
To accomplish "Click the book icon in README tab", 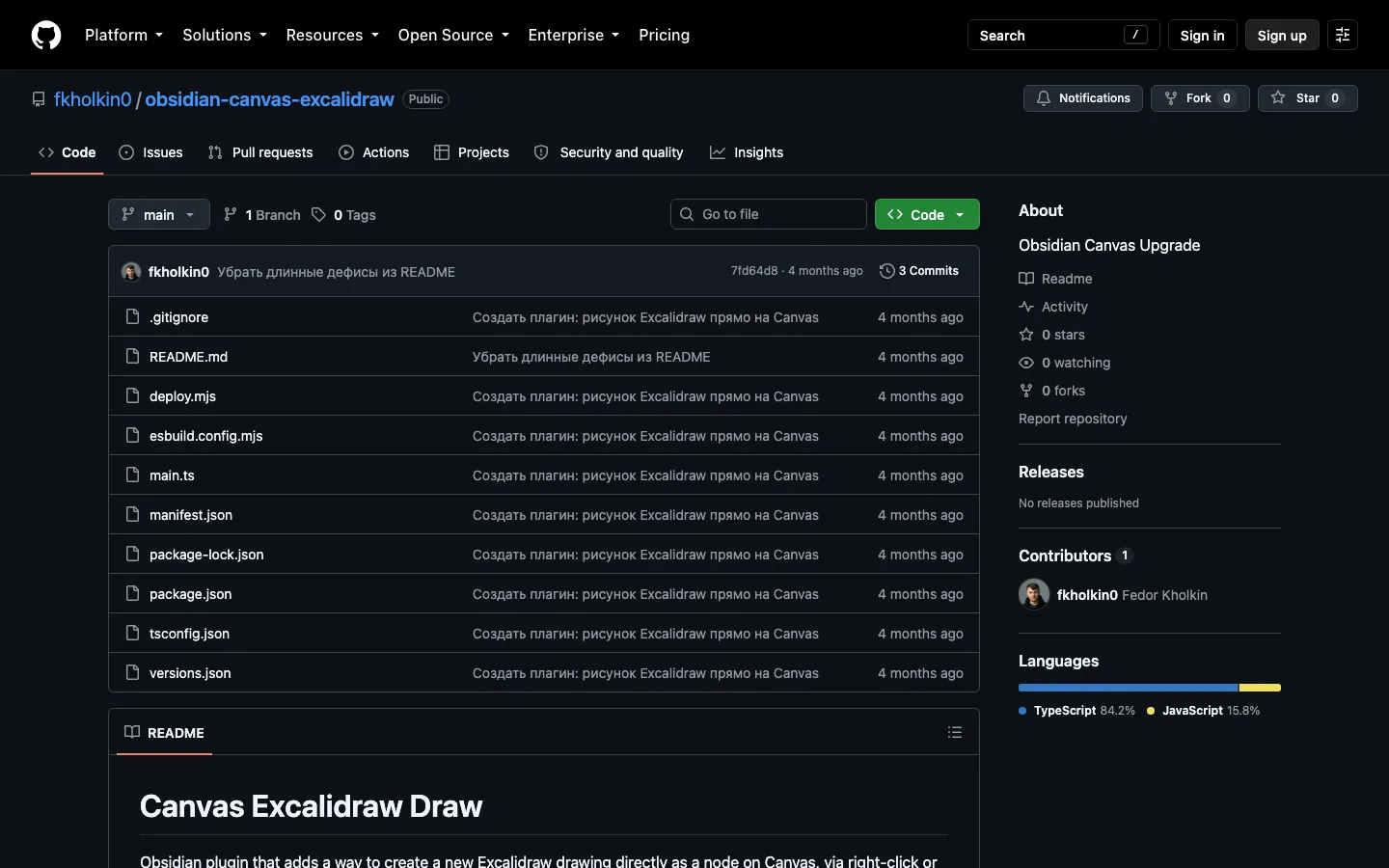I will pos(132,732).
